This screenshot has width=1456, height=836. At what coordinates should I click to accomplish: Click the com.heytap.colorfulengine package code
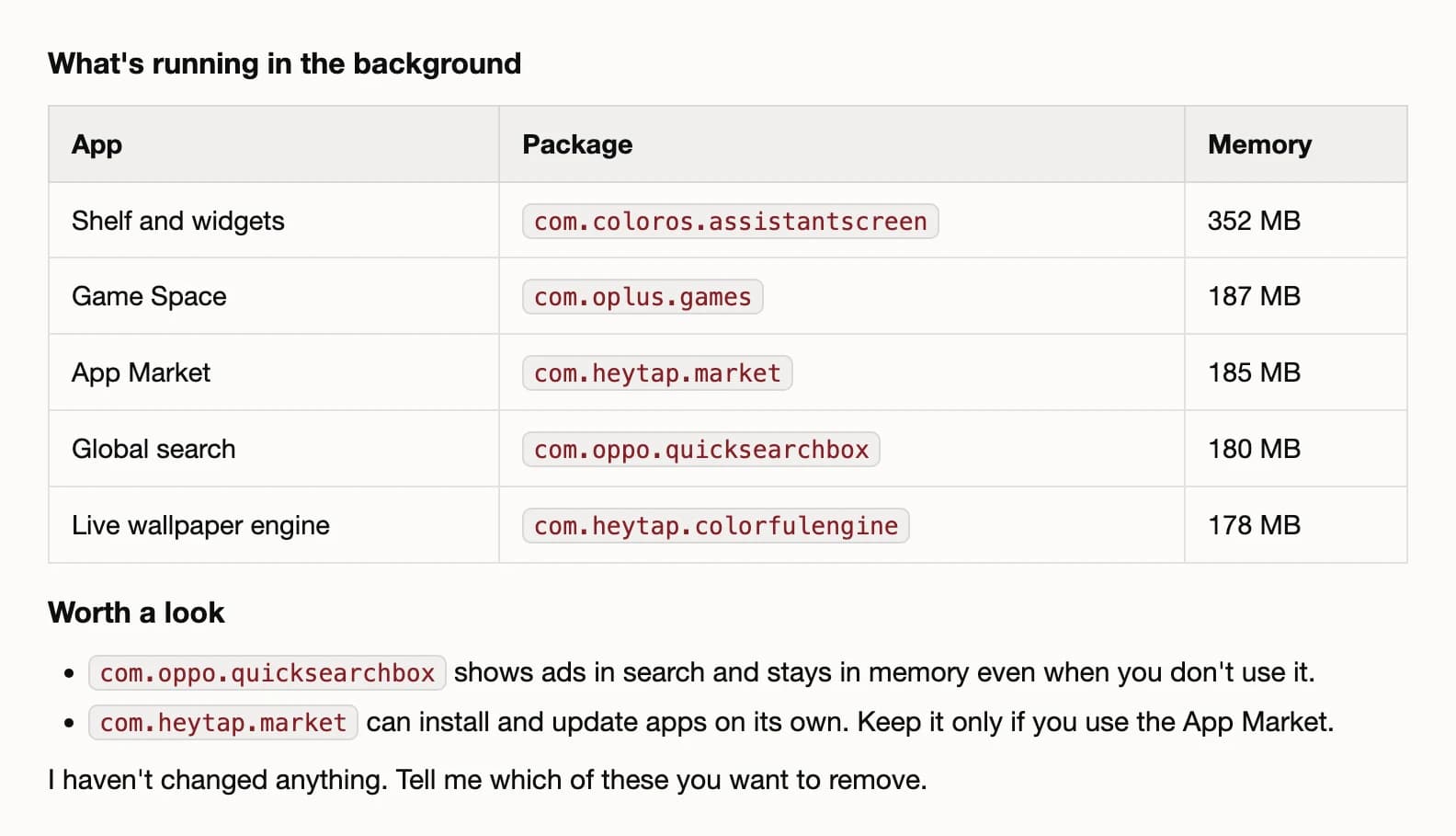tap(716, 526)
